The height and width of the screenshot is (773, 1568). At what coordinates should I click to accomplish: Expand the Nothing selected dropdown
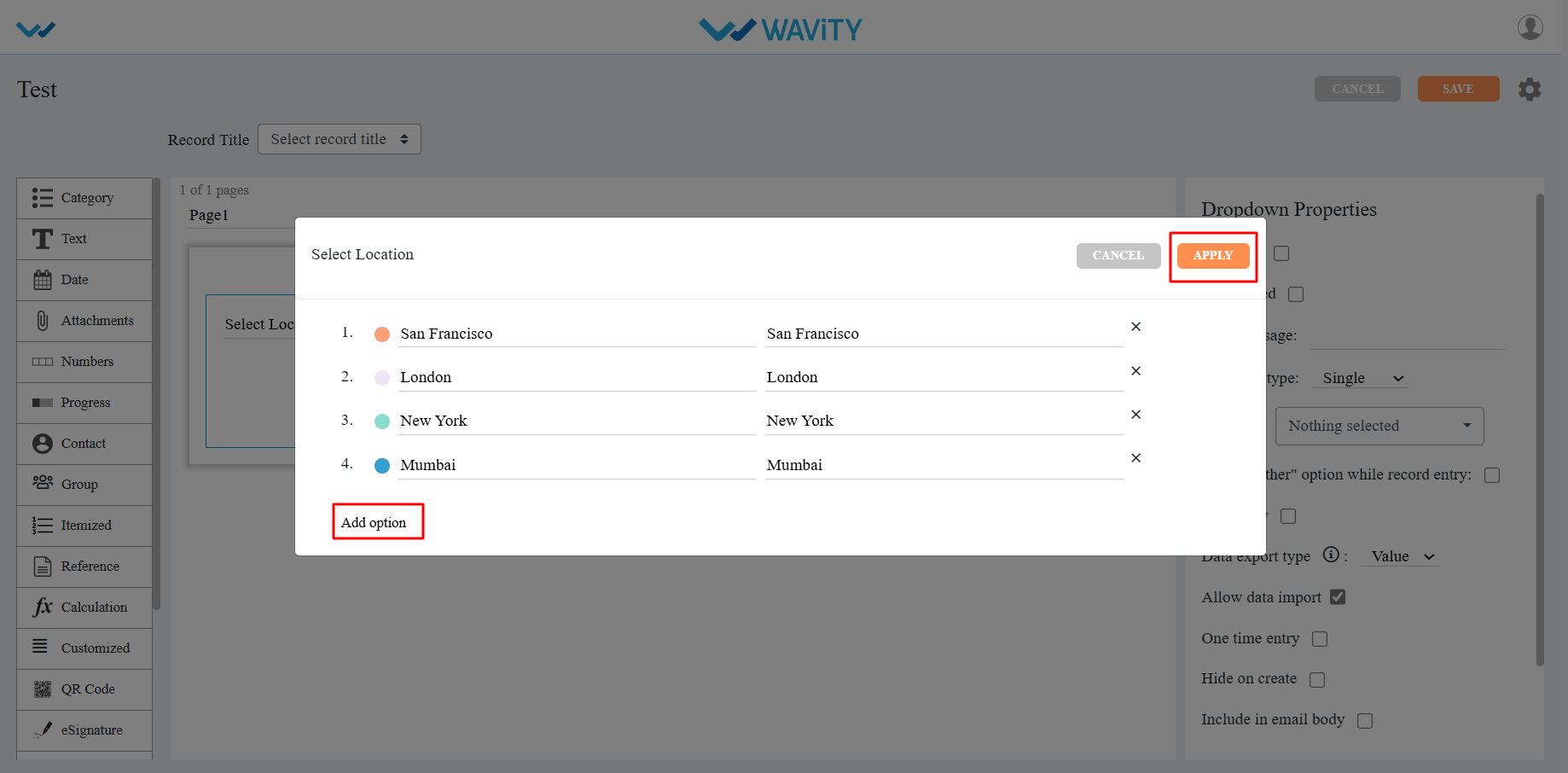coord(1379,426)
